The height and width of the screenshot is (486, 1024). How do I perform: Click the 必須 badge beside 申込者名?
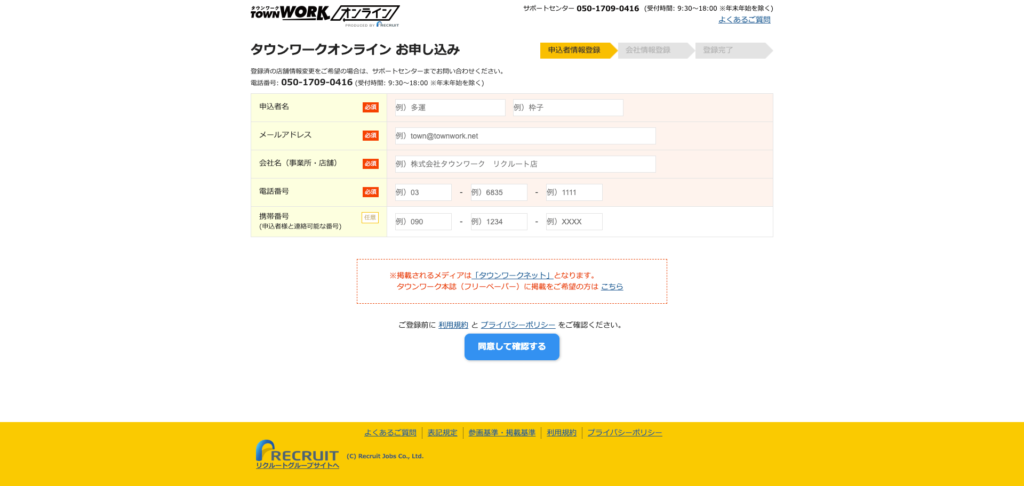(370, 107)
